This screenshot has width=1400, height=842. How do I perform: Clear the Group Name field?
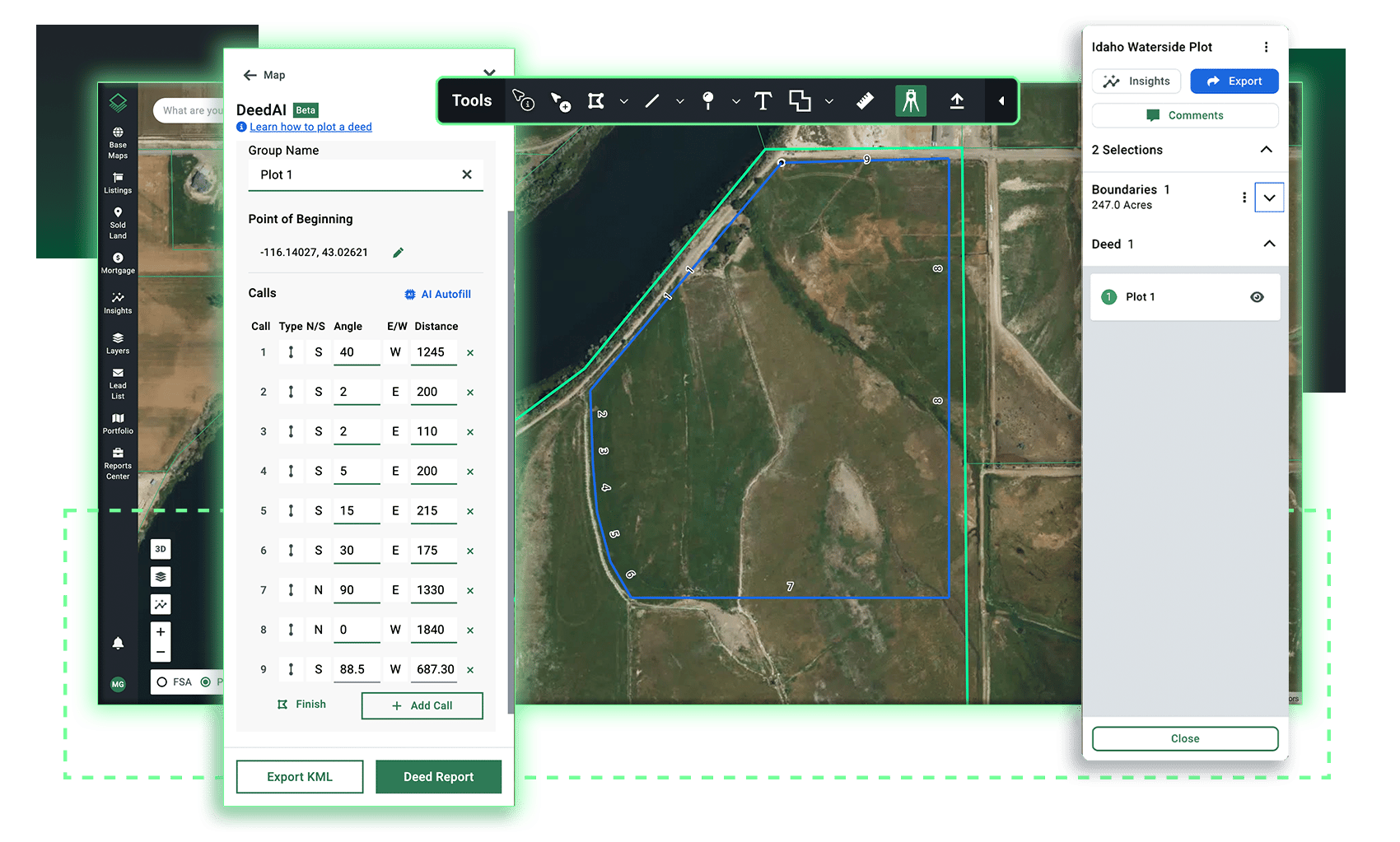pos(467,174)
